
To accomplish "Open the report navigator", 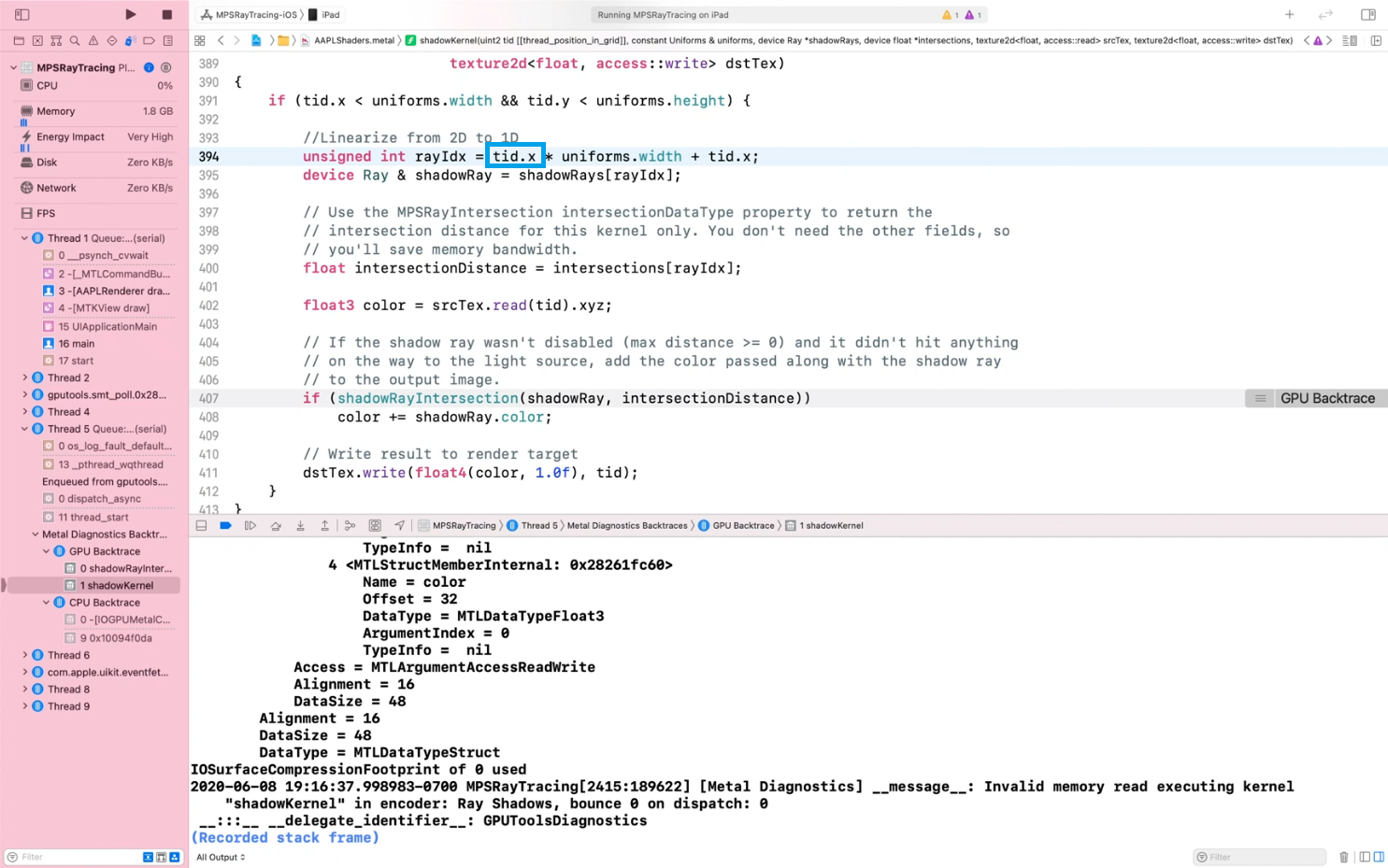I will pyautogui.click(x=168, y=41).
